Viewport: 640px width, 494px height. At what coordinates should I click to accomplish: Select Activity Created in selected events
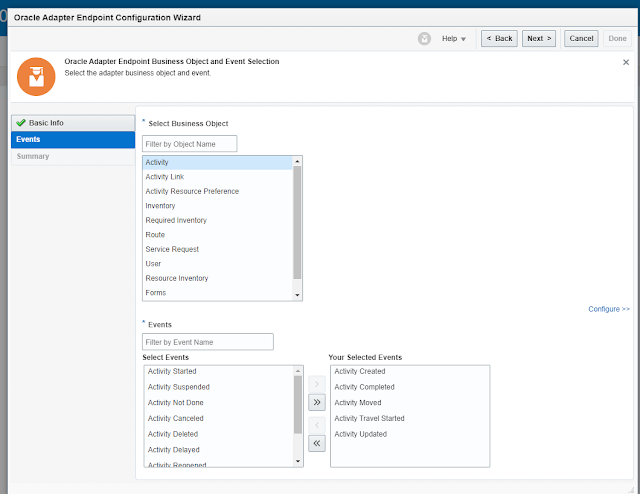[x=410, y=371]
